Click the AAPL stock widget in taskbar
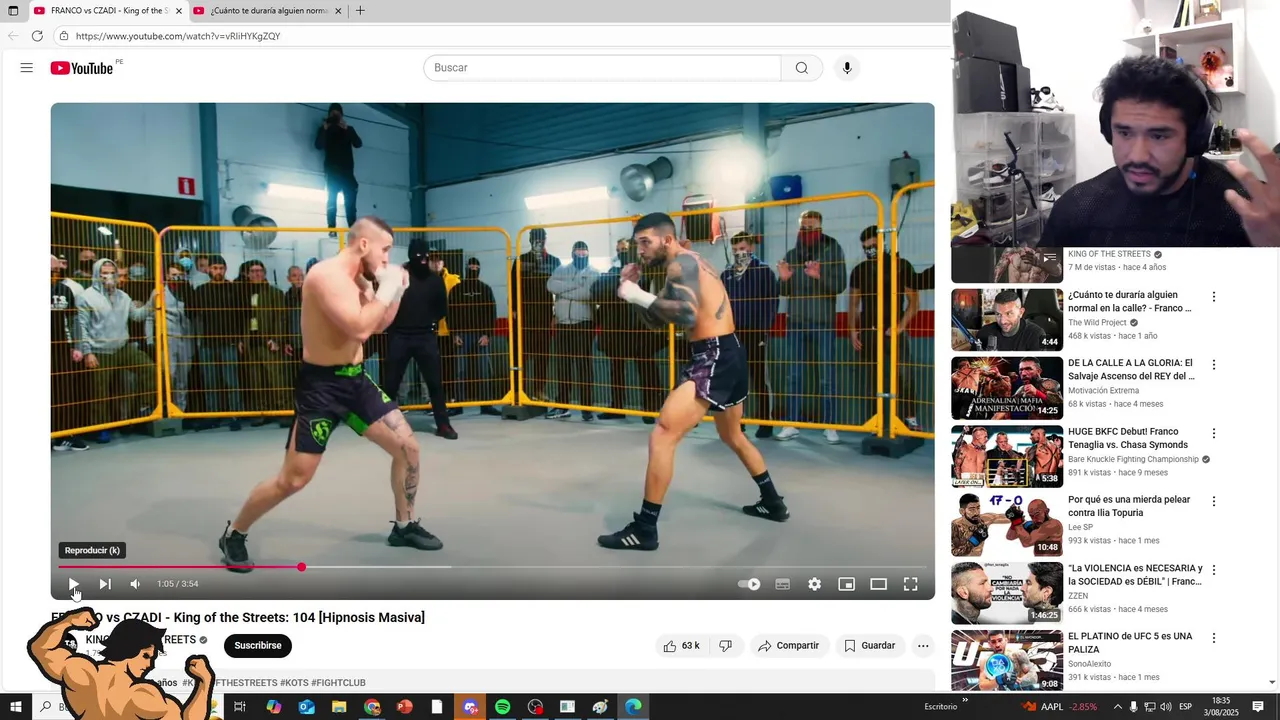This screenshot has height=720, width=1280. [x=1059, y=707]
